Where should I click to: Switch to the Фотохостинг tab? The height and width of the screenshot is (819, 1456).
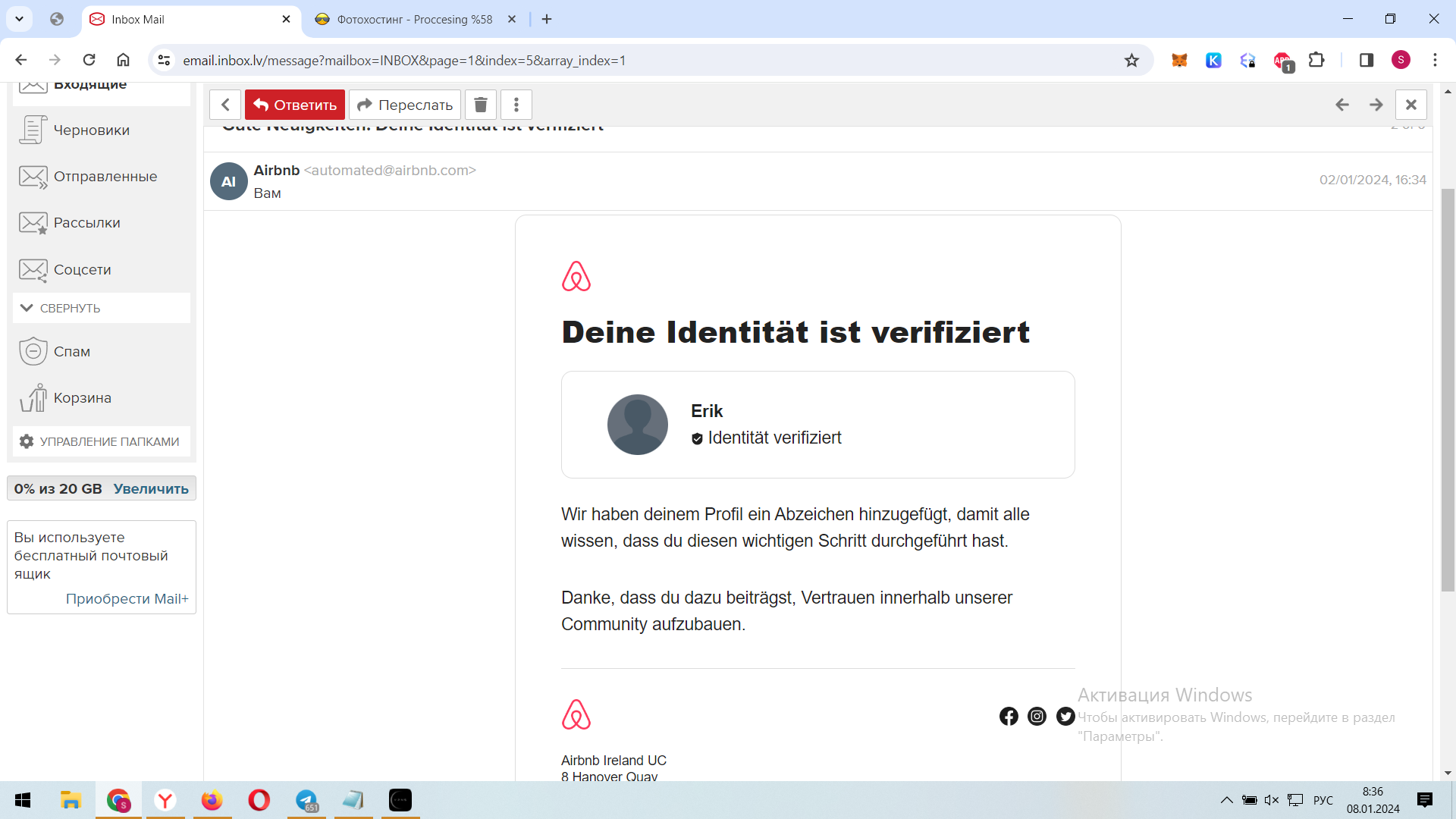pos(414,20)
